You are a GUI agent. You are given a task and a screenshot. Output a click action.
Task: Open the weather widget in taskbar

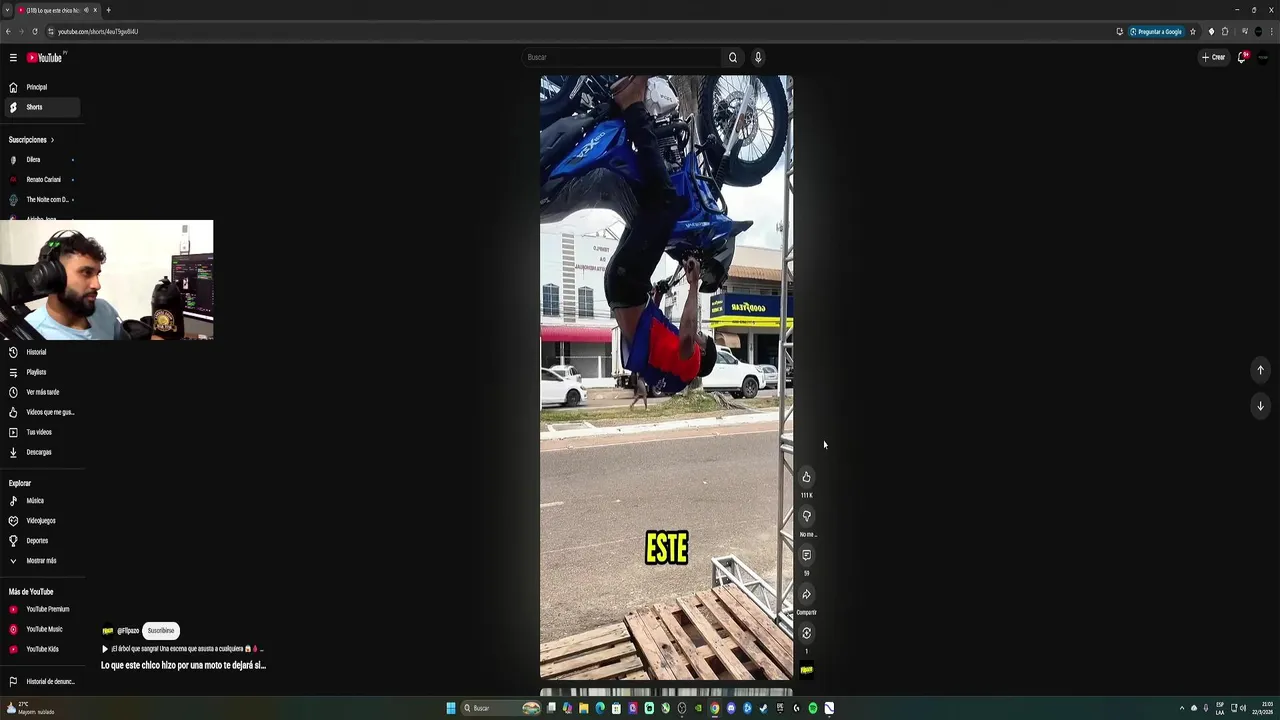[x=30, y=708]
